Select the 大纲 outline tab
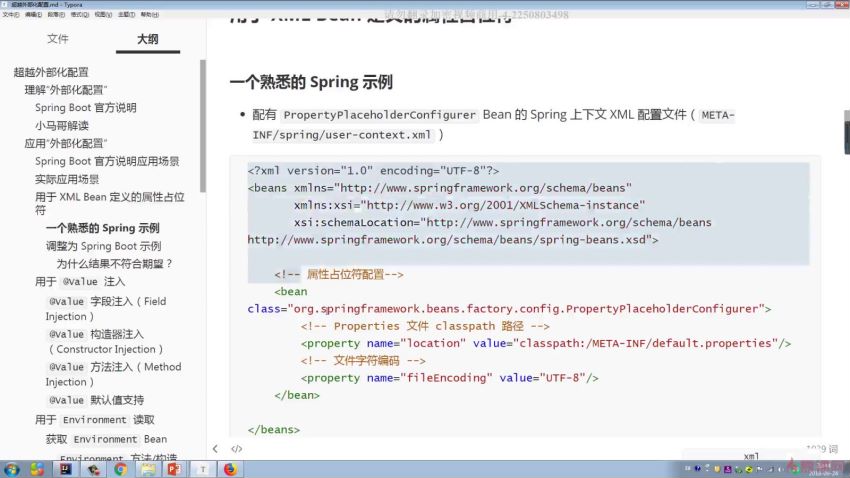This screenshot has height=478, width=850. 147,39
